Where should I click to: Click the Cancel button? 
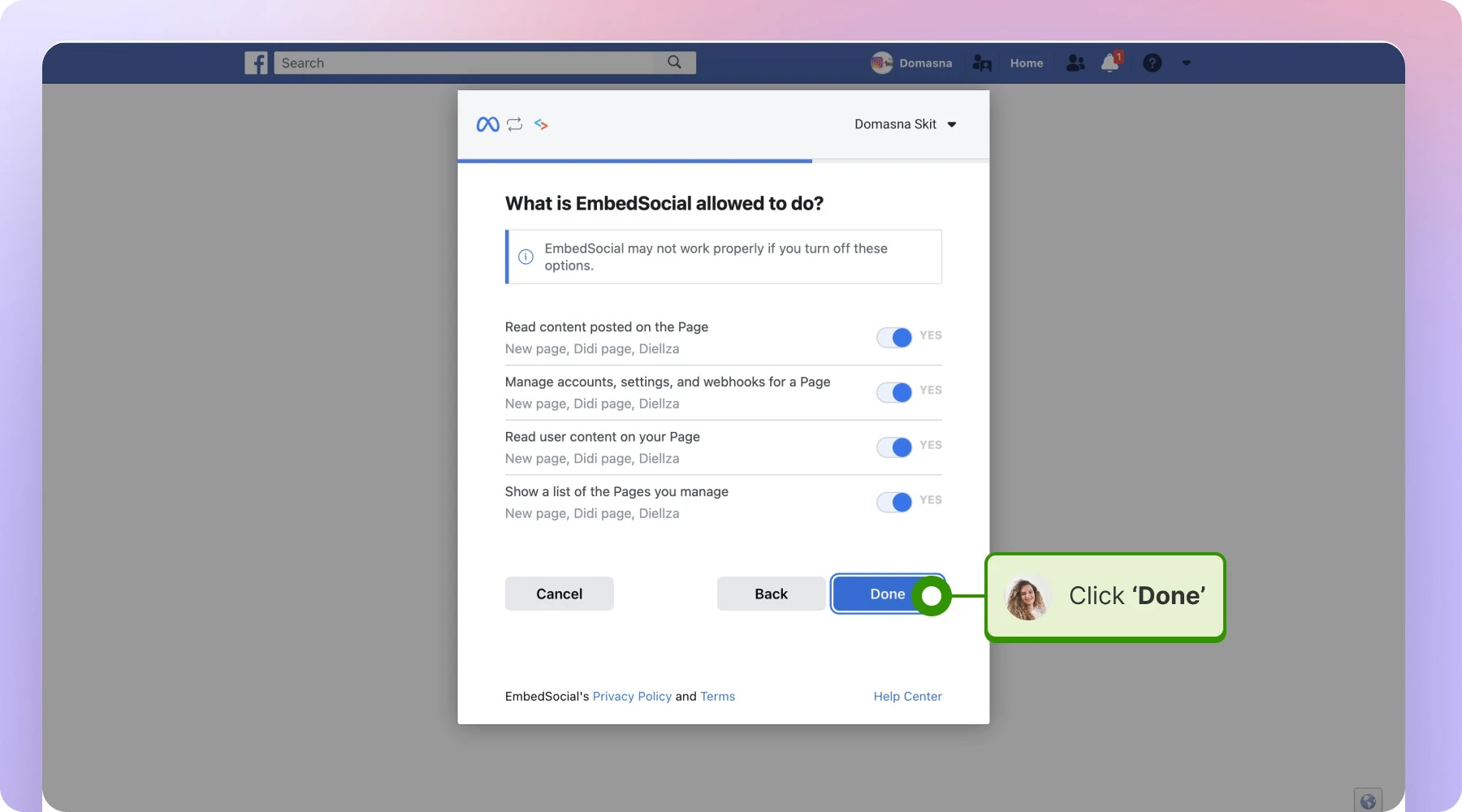tap(559, 594)
